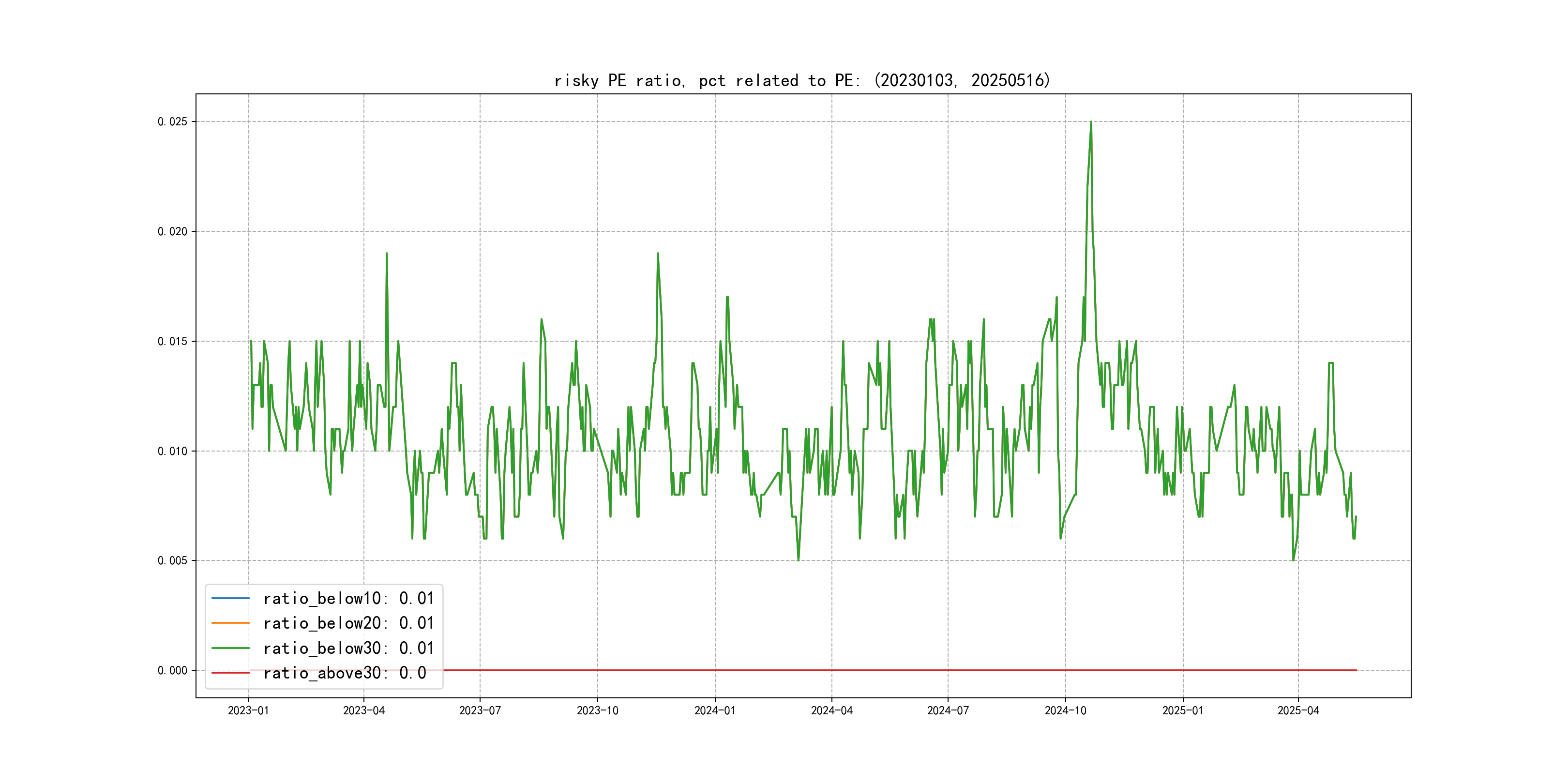
Task: Click the blue ratio_below10 legend line
Action: coord(230,598)
